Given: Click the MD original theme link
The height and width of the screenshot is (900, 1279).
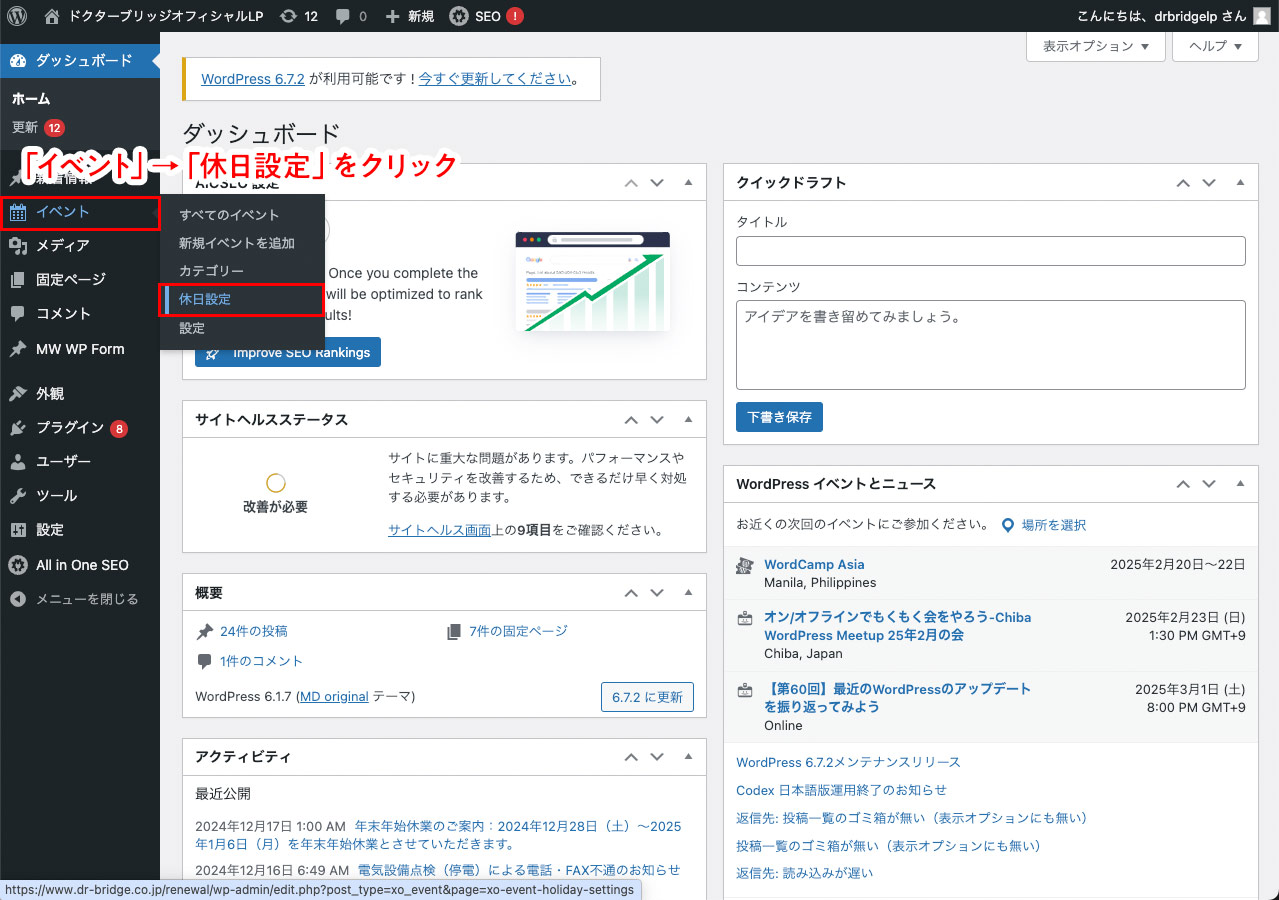Looking at the screenshot, I should click(x=334, y=696).
